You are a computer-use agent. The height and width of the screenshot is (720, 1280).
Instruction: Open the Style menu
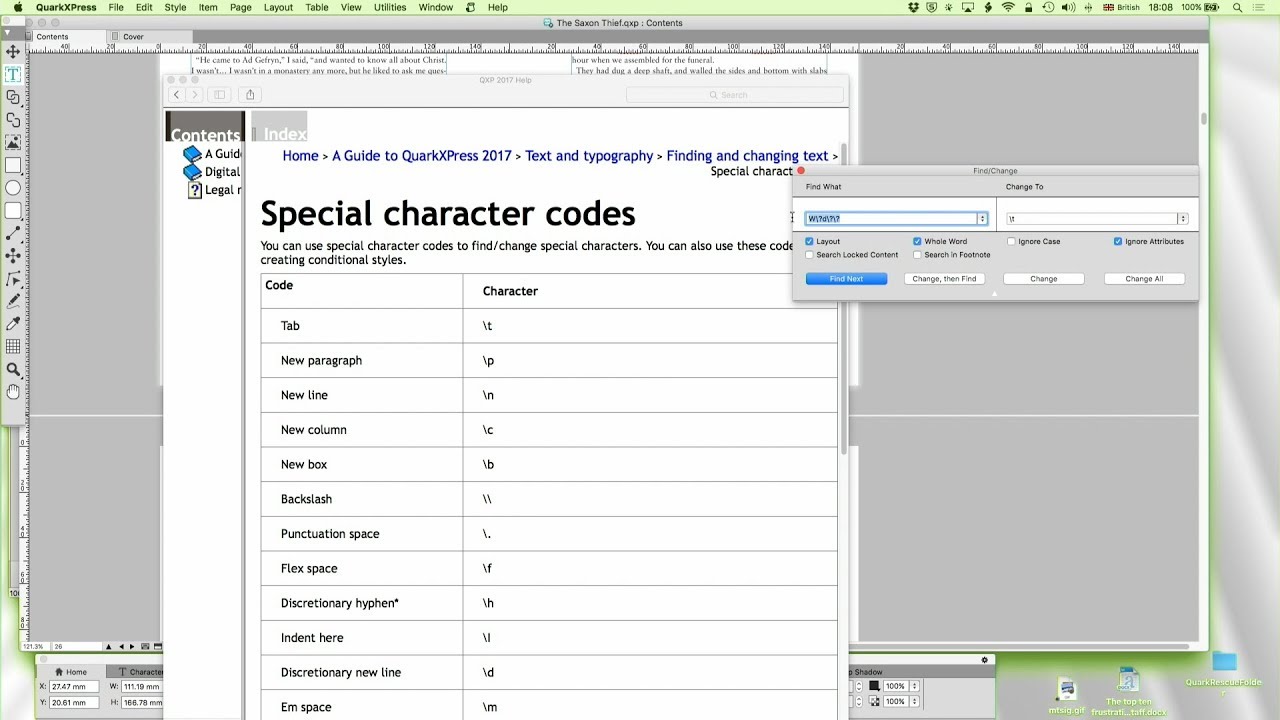click(x=175, y=7)
